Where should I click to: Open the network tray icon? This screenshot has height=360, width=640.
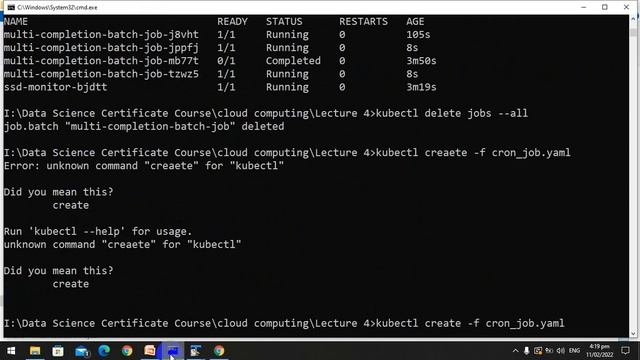[x=549, y=351]
